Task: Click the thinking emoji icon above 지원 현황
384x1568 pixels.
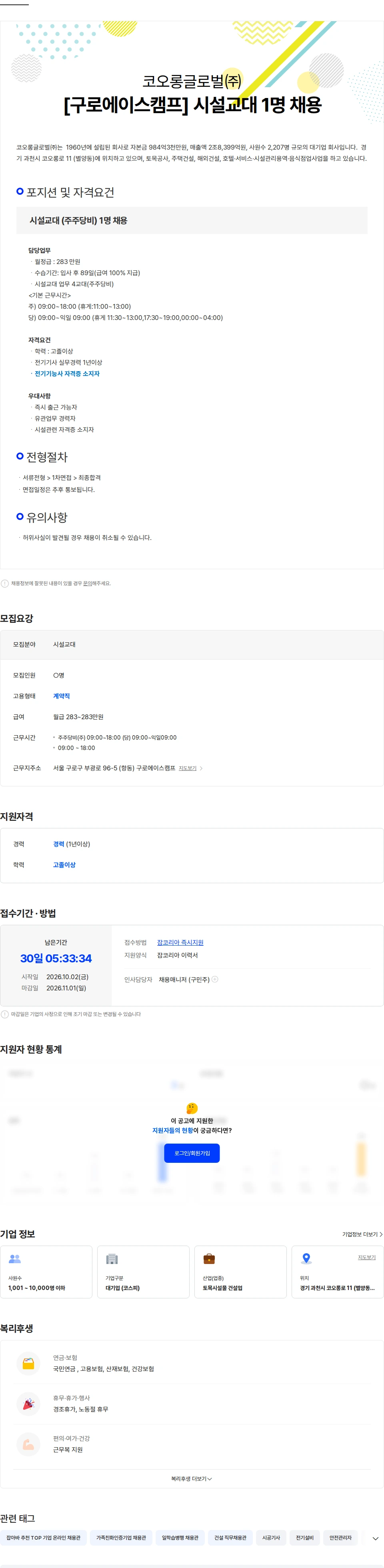Action: tap(192, 1108)
